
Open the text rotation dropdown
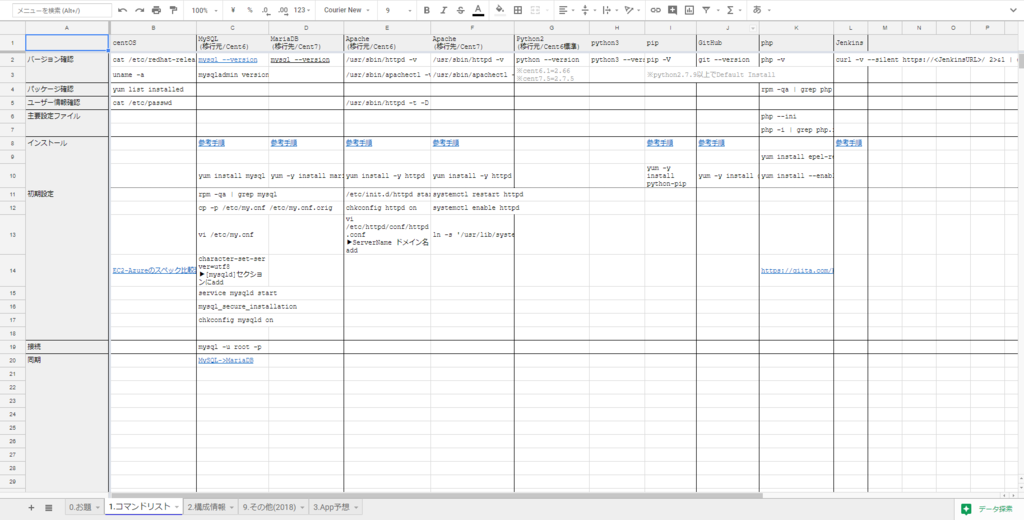632,10
